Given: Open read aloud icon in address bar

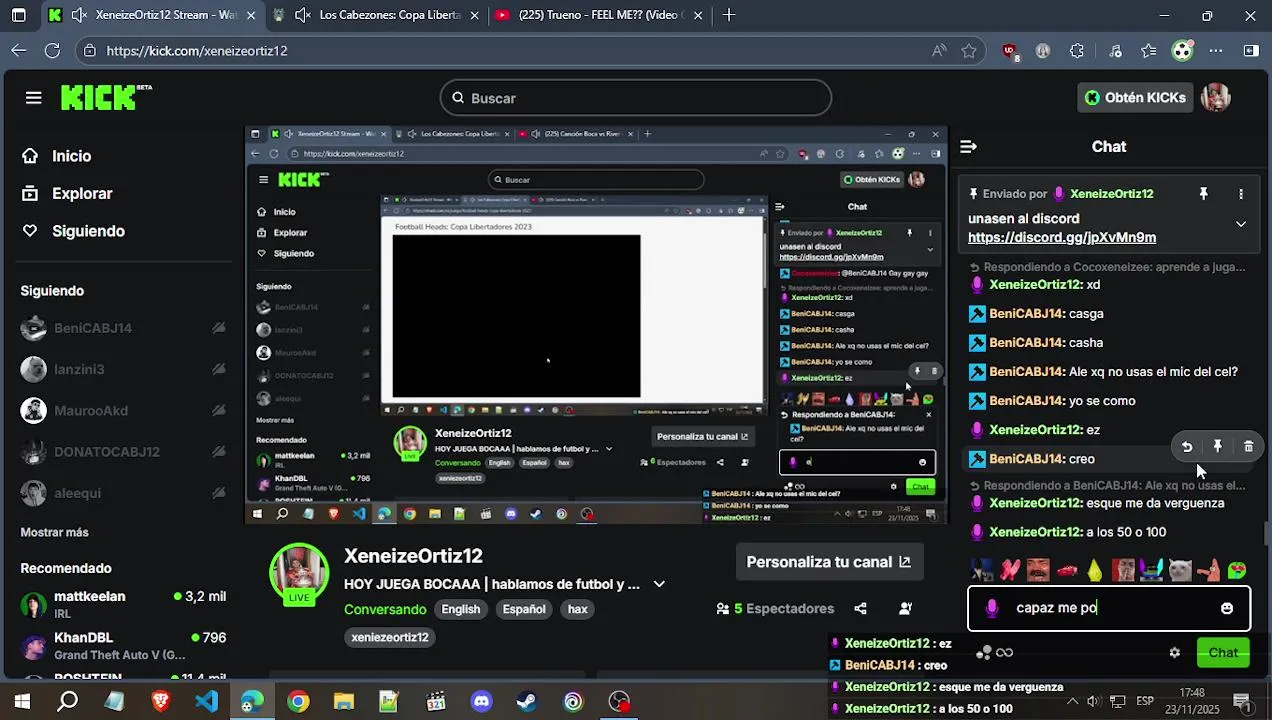Looking at the screenshot, I should (938, 51).
